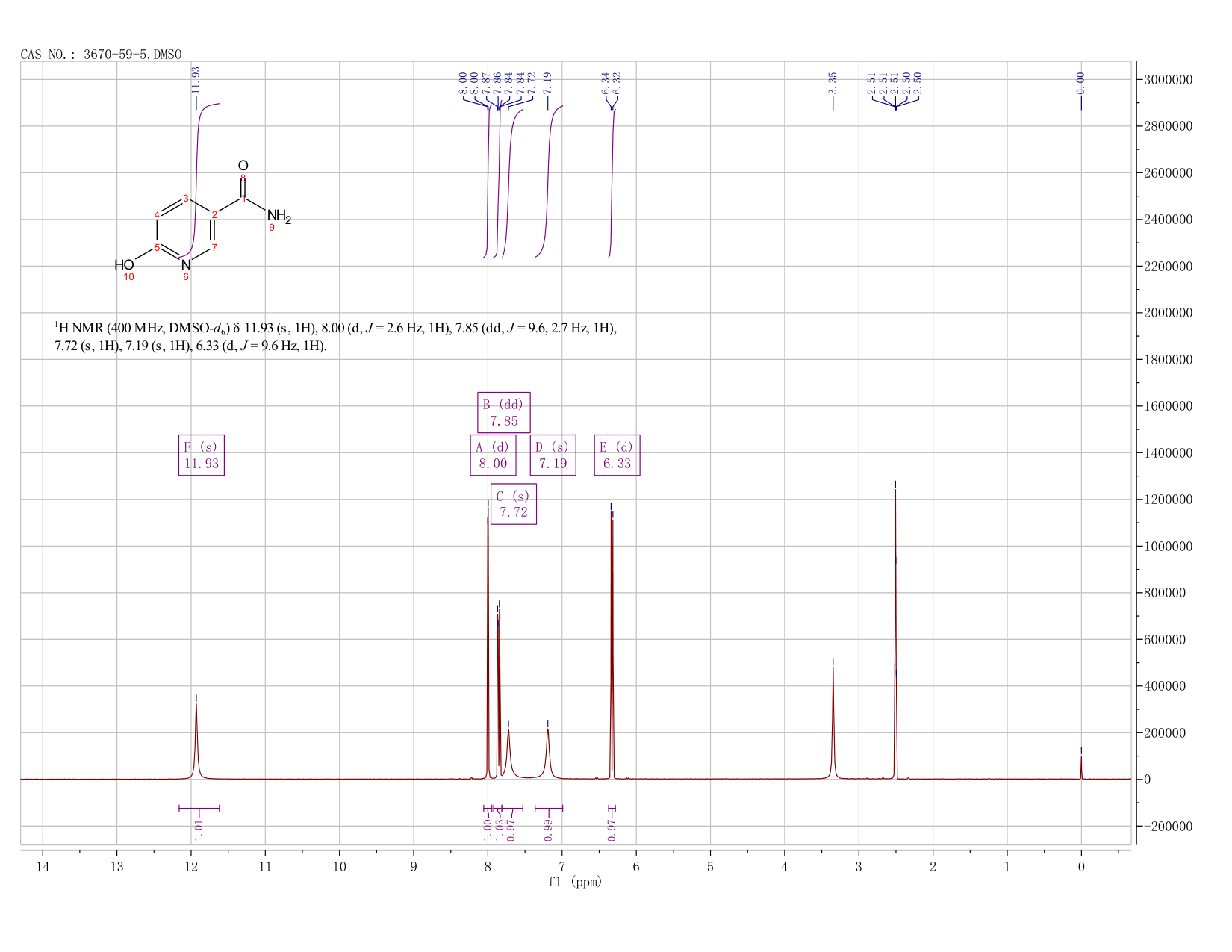The image size is (1232, 952).
Task: Click the HO group in the structure
Action: coord(124,265)
